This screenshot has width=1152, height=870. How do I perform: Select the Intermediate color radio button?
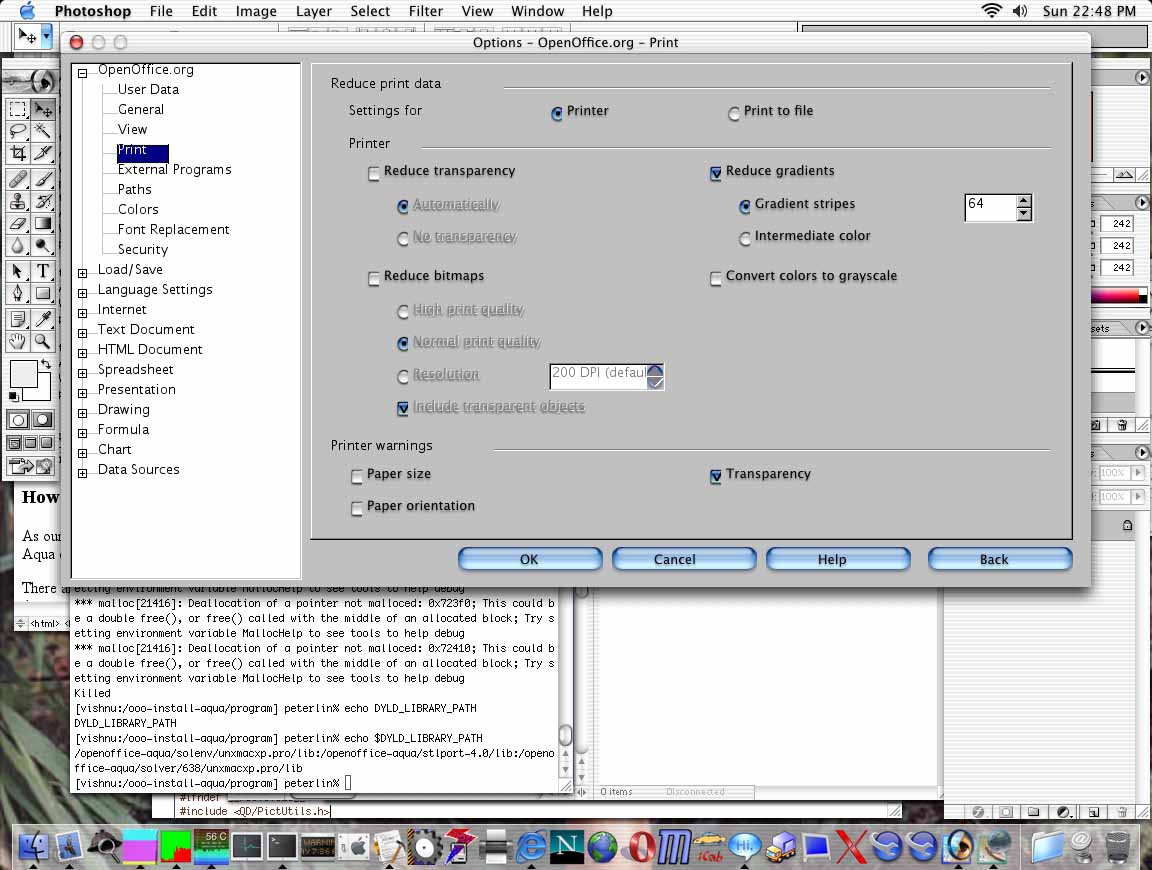(x=745, y=238)
